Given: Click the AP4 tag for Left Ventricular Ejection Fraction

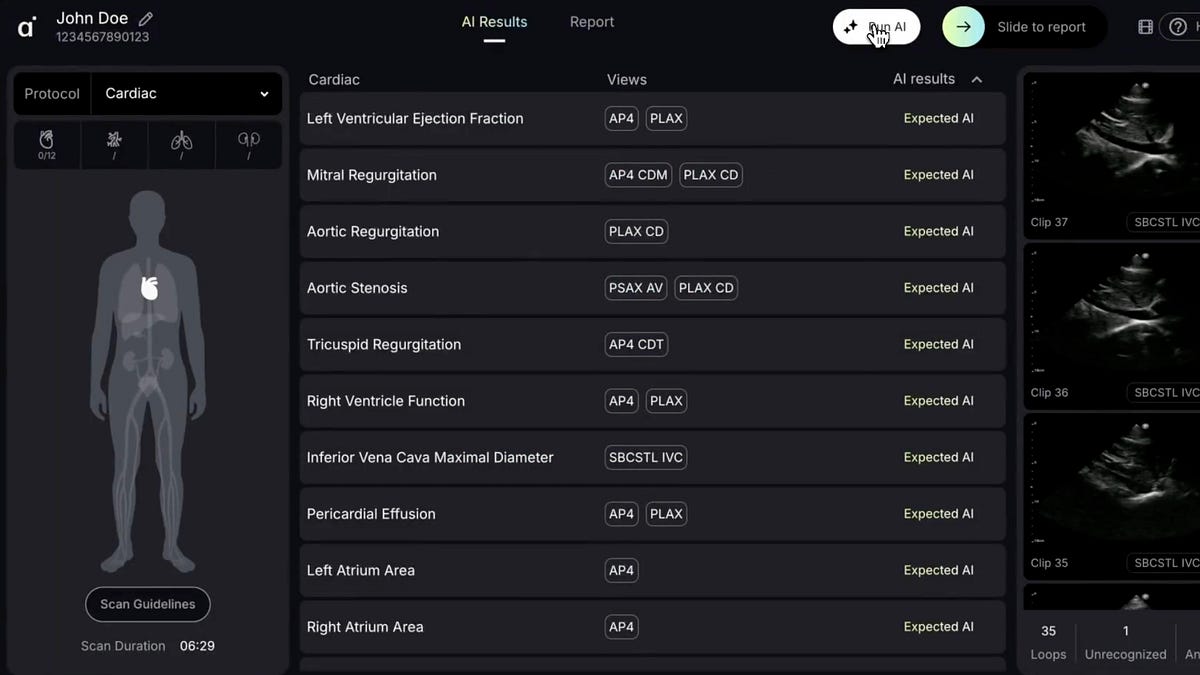Looking at the screenshot, I should 622,119.
